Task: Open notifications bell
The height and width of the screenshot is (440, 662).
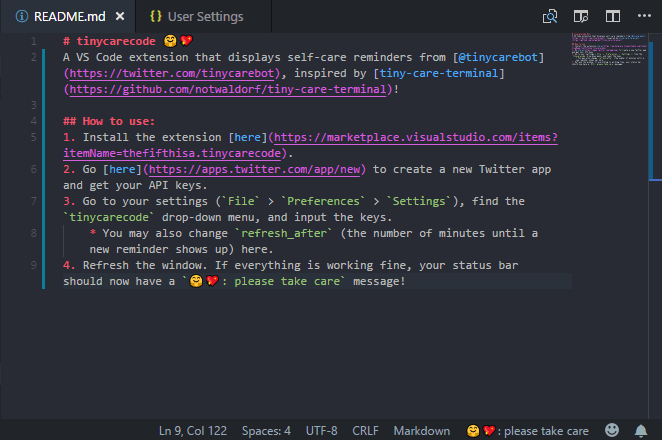Action: click(x=641, y=431)
